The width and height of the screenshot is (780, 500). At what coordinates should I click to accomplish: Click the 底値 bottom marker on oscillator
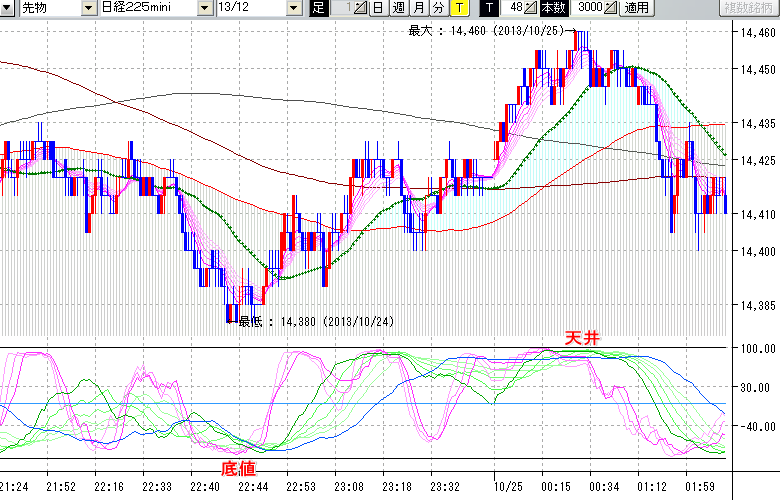pos(238,467)
